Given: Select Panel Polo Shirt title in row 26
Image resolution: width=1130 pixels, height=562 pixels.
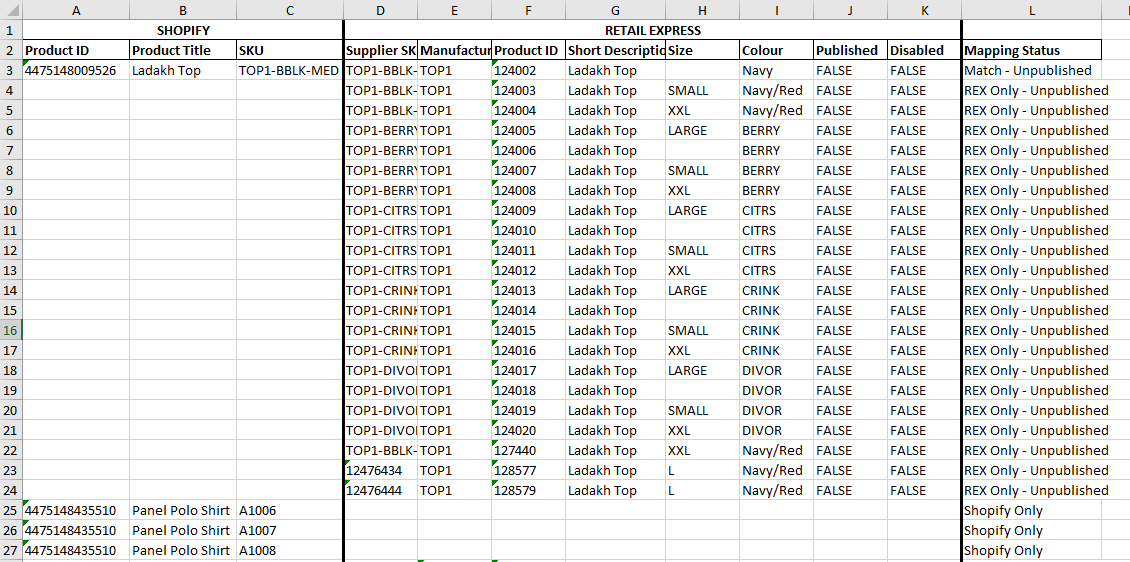Looking at the screenshot, I should 183,530.
